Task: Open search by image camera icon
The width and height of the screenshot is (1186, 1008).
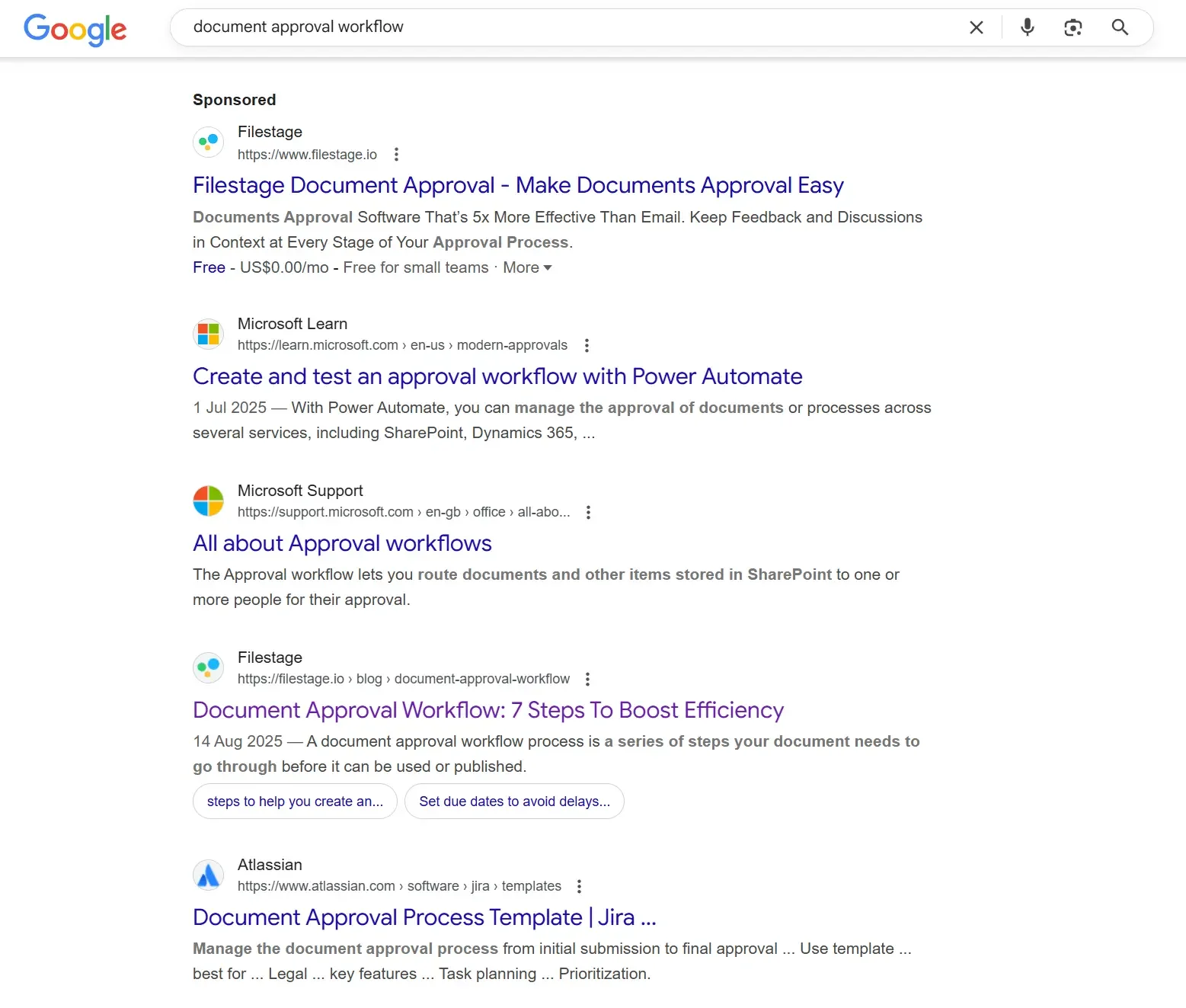Action: point(1073,27)
